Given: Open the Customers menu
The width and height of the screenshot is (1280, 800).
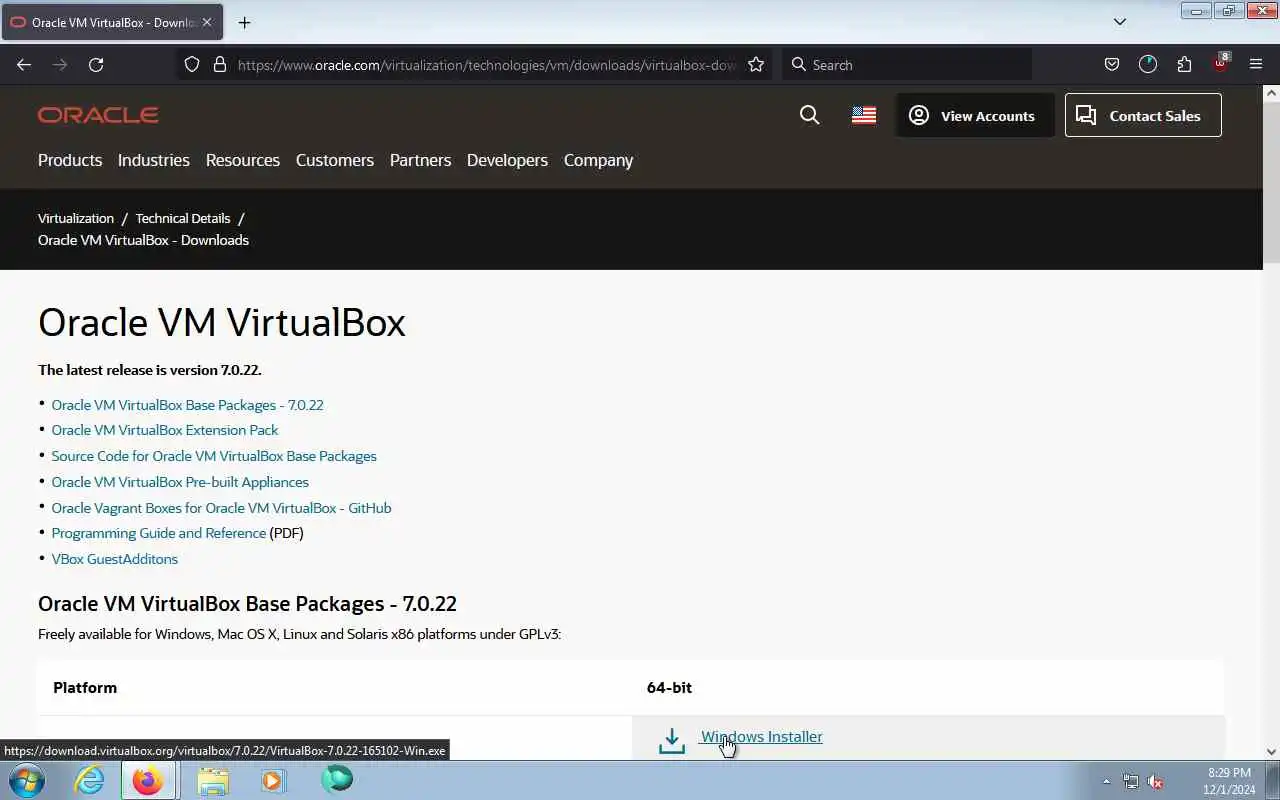Looking at the screenshot, I should coord(335,160).
